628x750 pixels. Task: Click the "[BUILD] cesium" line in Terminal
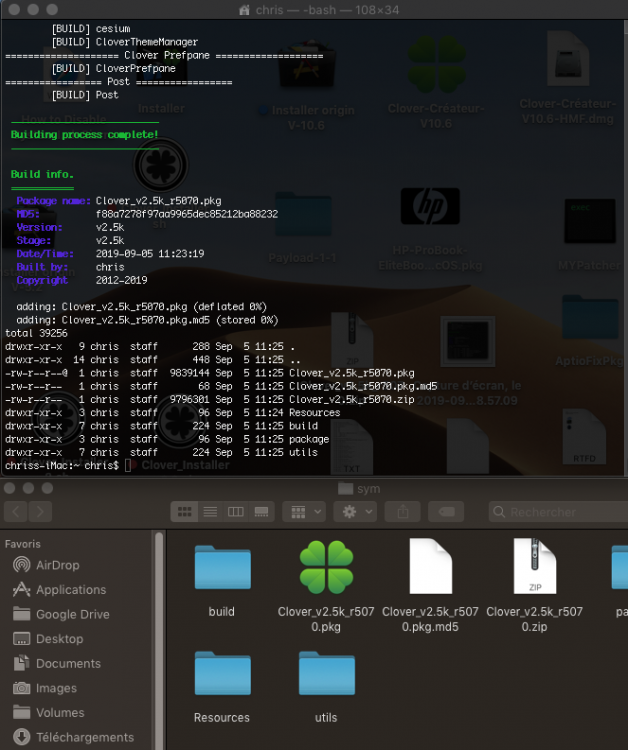coord(91,29)
